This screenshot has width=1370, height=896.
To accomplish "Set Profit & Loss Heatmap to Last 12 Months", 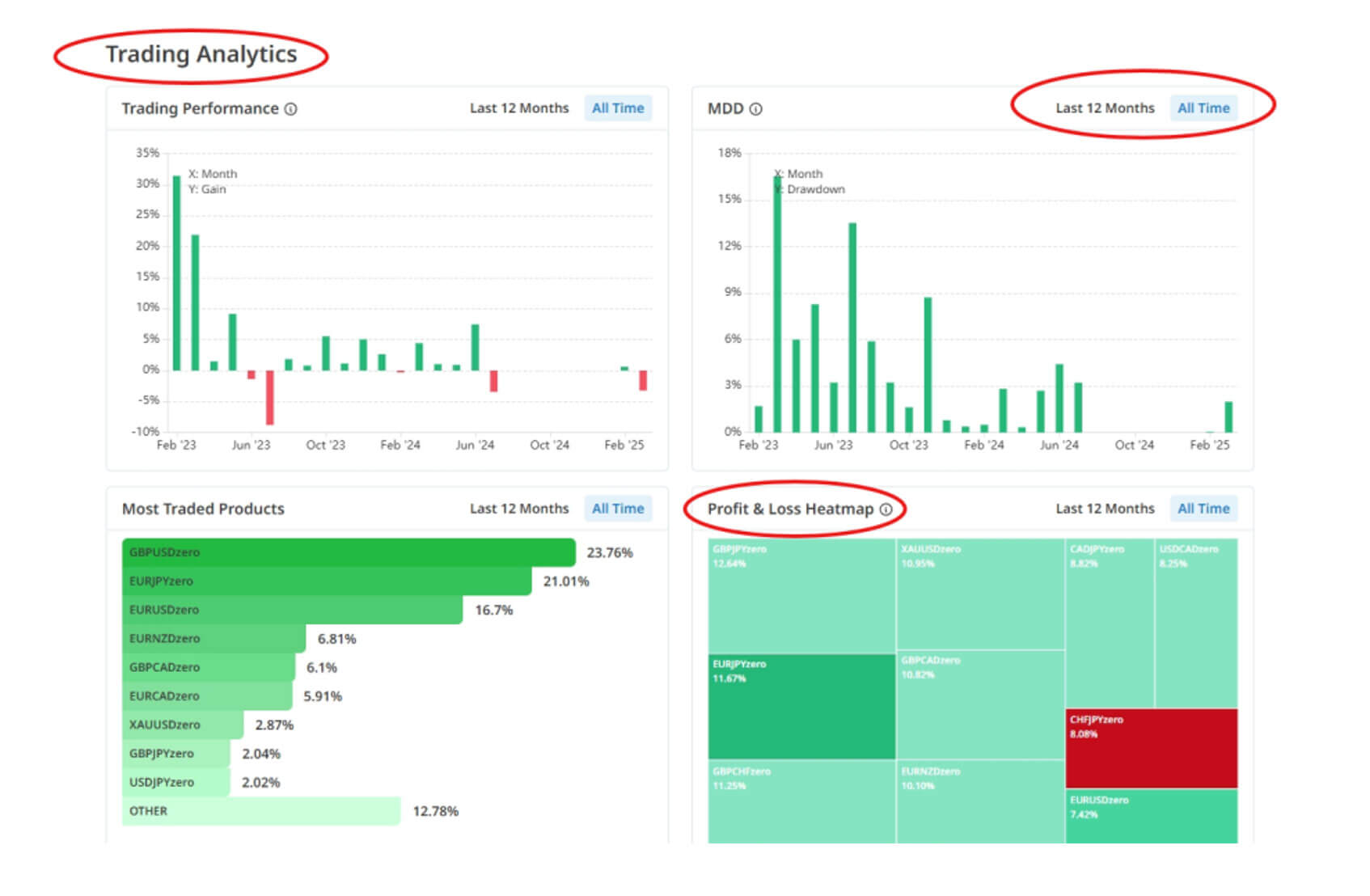I will 1105,509.
